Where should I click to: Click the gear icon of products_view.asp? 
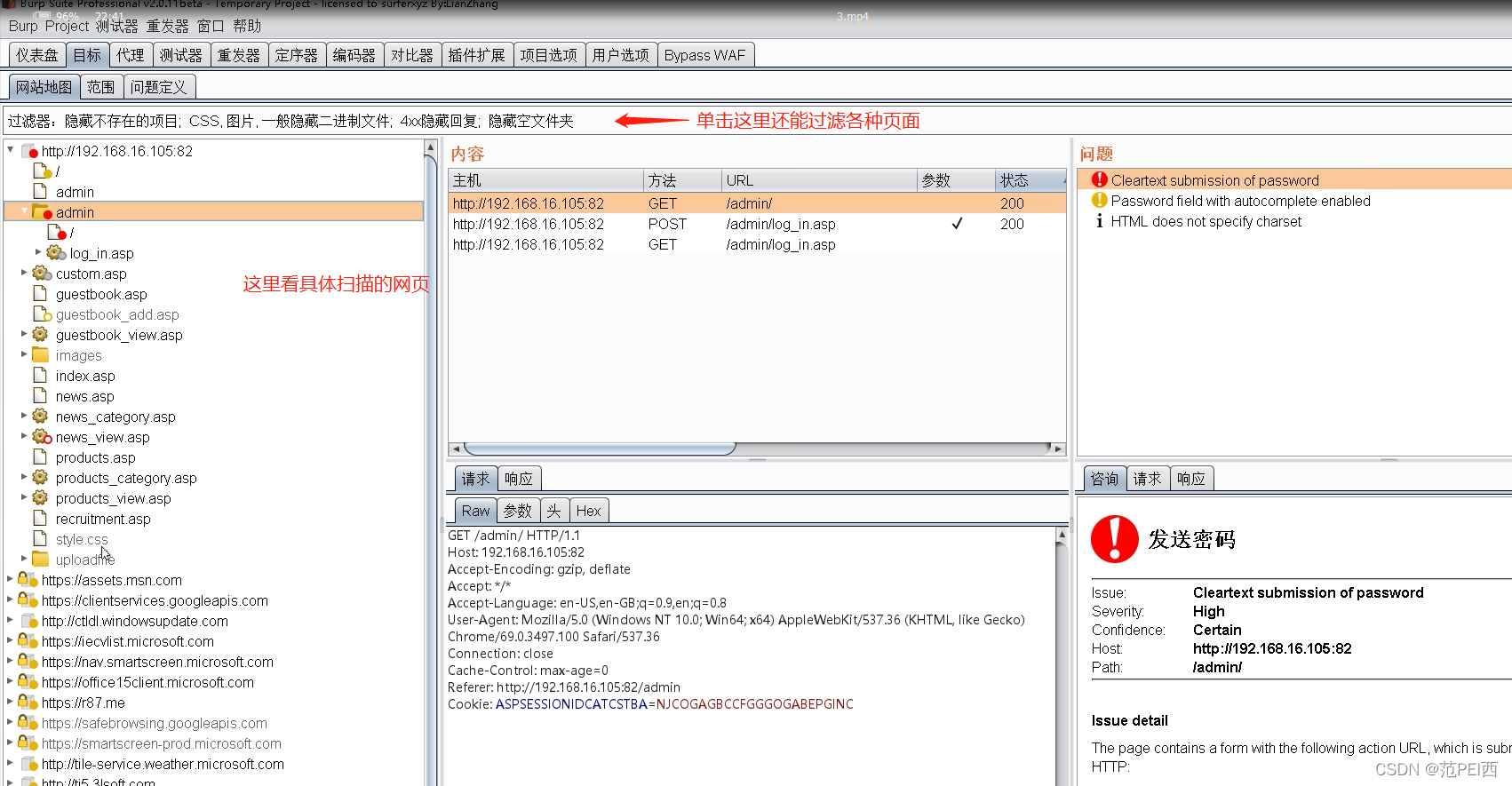coord(40,497)
